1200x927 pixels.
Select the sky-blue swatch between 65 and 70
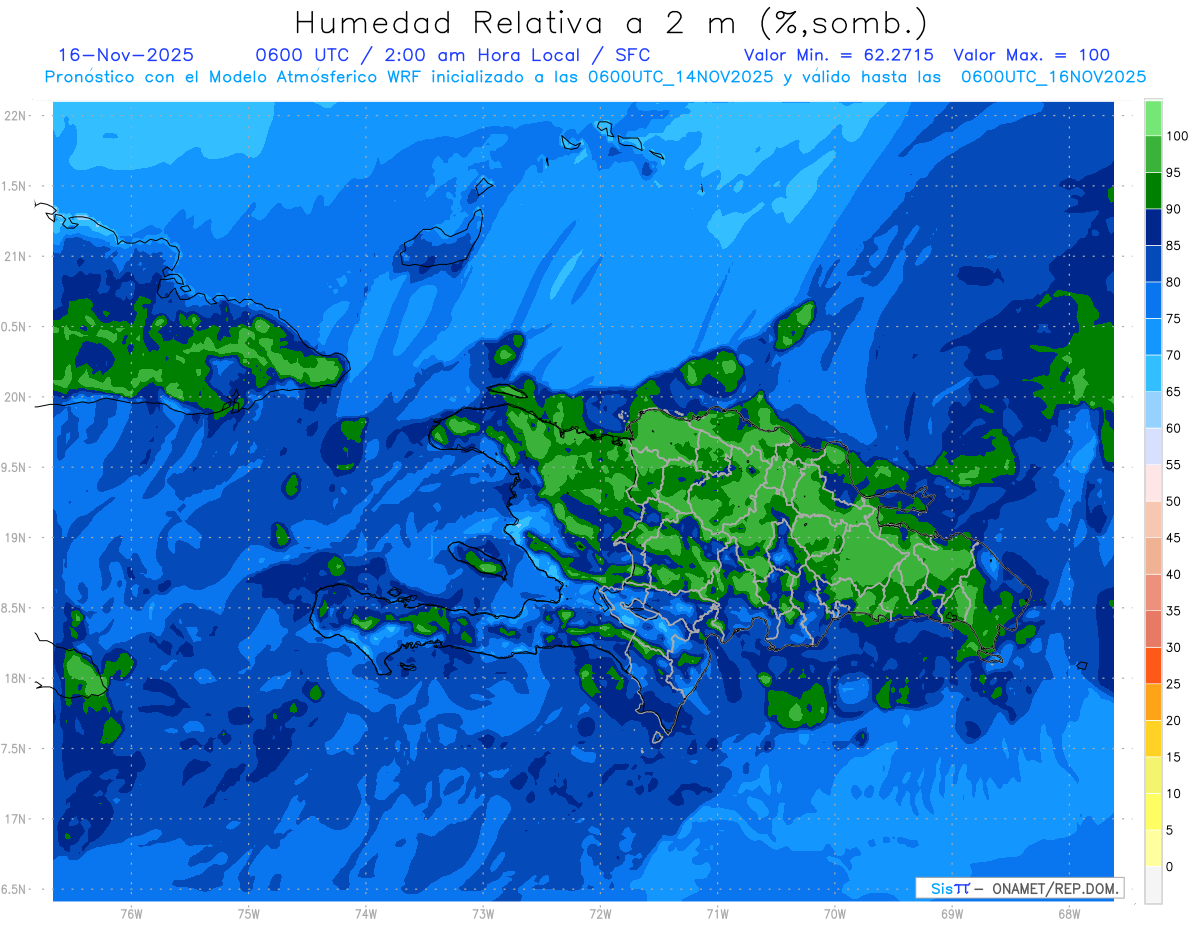[x=1153, y=374]
